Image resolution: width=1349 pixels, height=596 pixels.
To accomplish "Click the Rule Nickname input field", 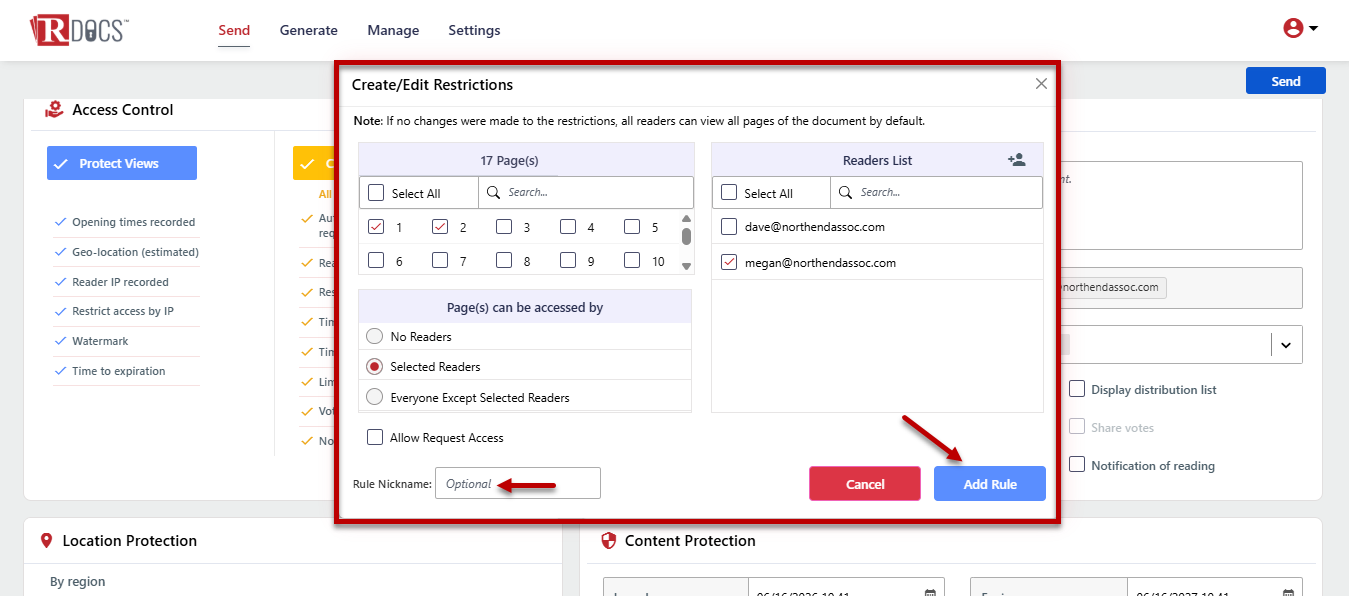I will pos(518,483).
